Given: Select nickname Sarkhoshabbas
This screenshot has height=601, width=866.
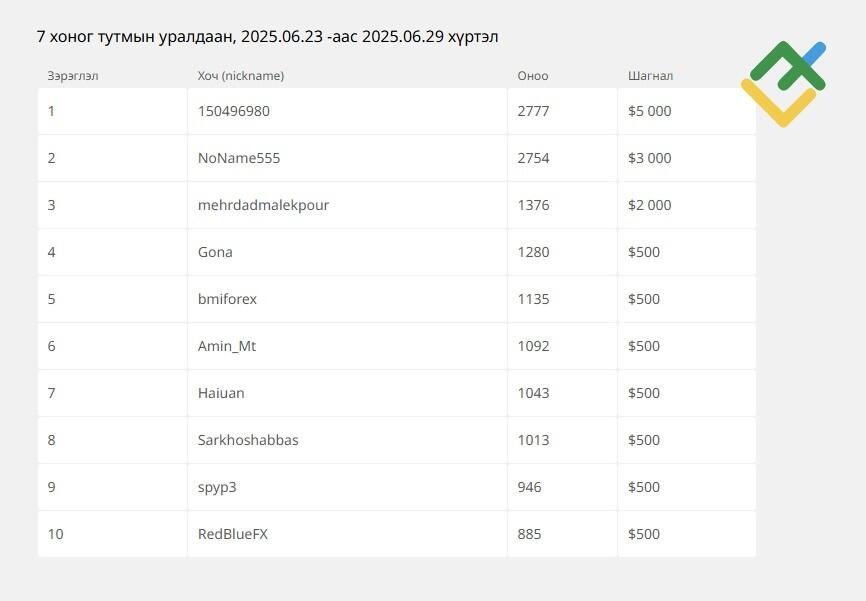Looking at the screenshot, I should pos(248,440).
